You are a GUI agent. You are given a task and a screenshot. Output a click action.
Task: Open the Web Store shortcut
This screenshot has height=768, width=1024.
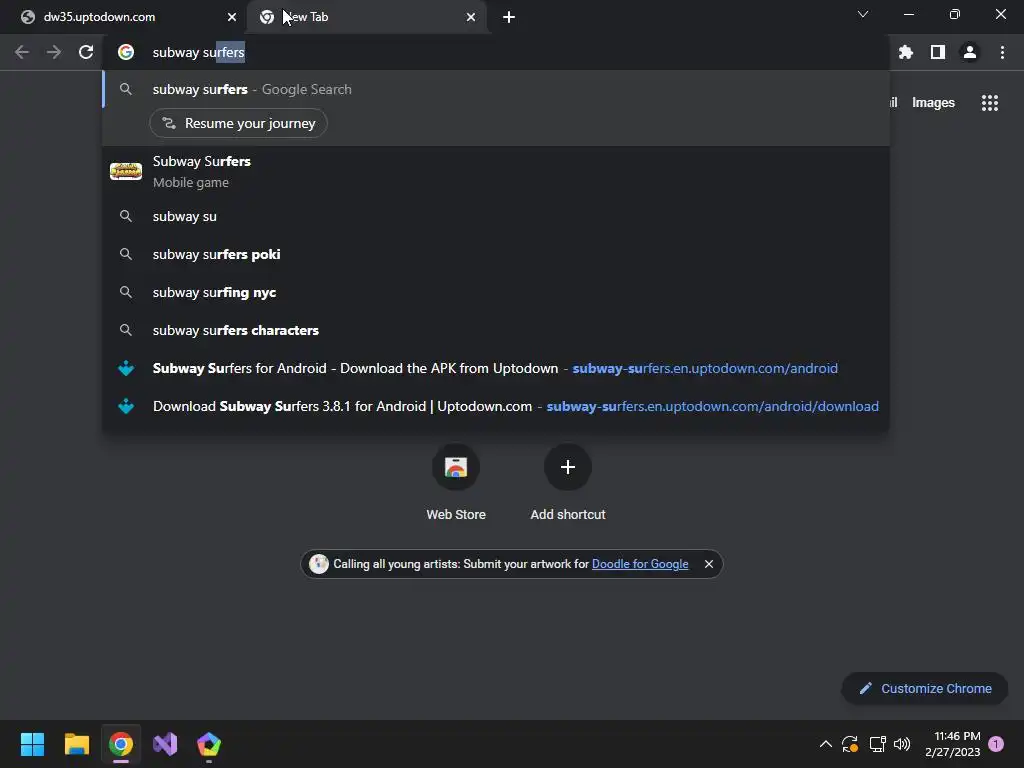pyautogui.click(x=456, y=482)
